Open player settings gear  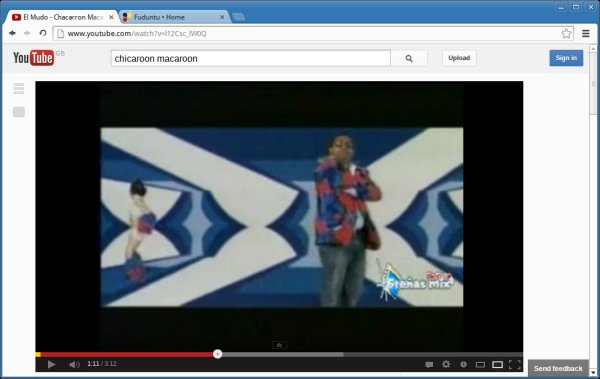tap(446, 364)
